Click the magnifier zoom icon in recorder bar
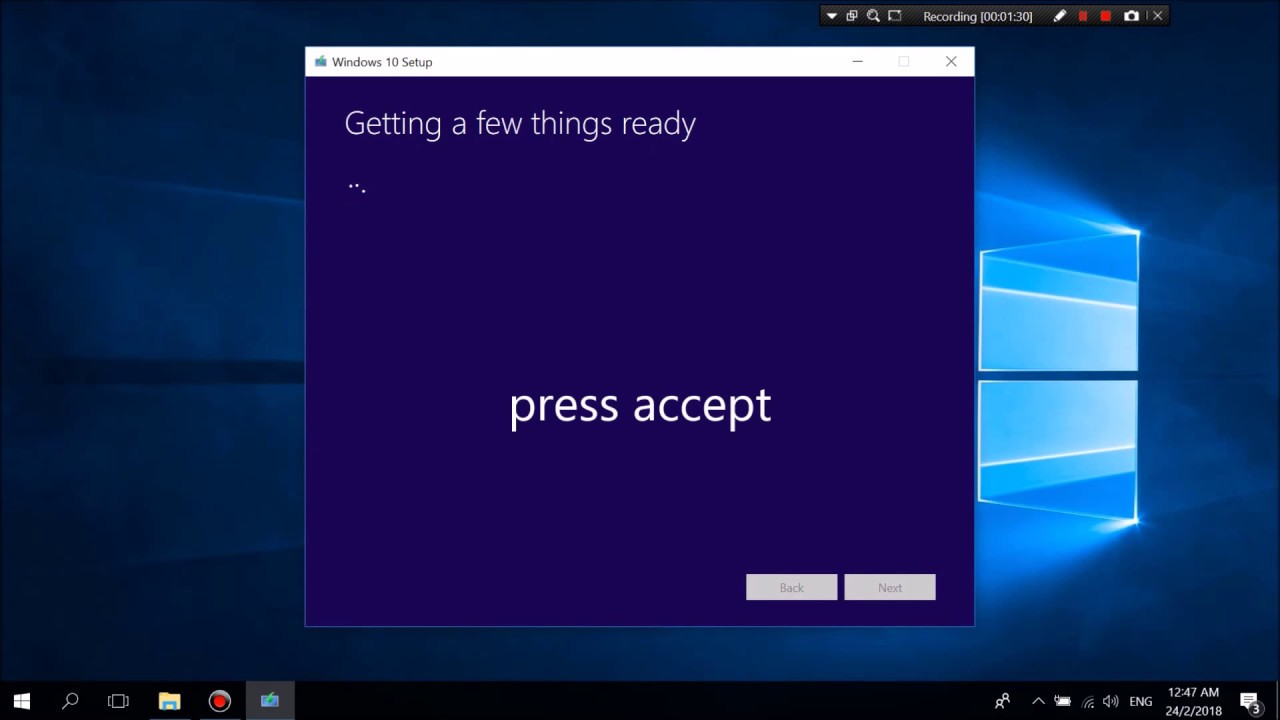 click(873, 16)
